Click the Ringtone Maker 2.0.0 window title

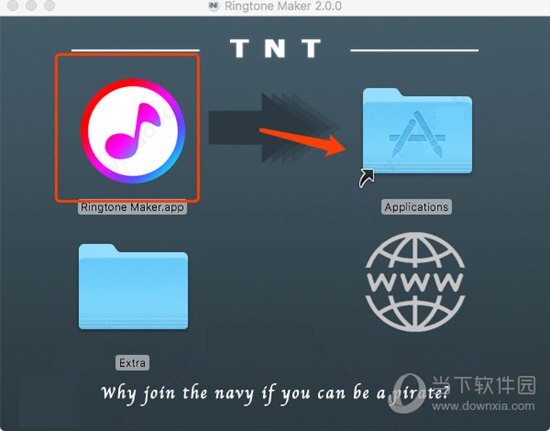(x=283, y=6)
